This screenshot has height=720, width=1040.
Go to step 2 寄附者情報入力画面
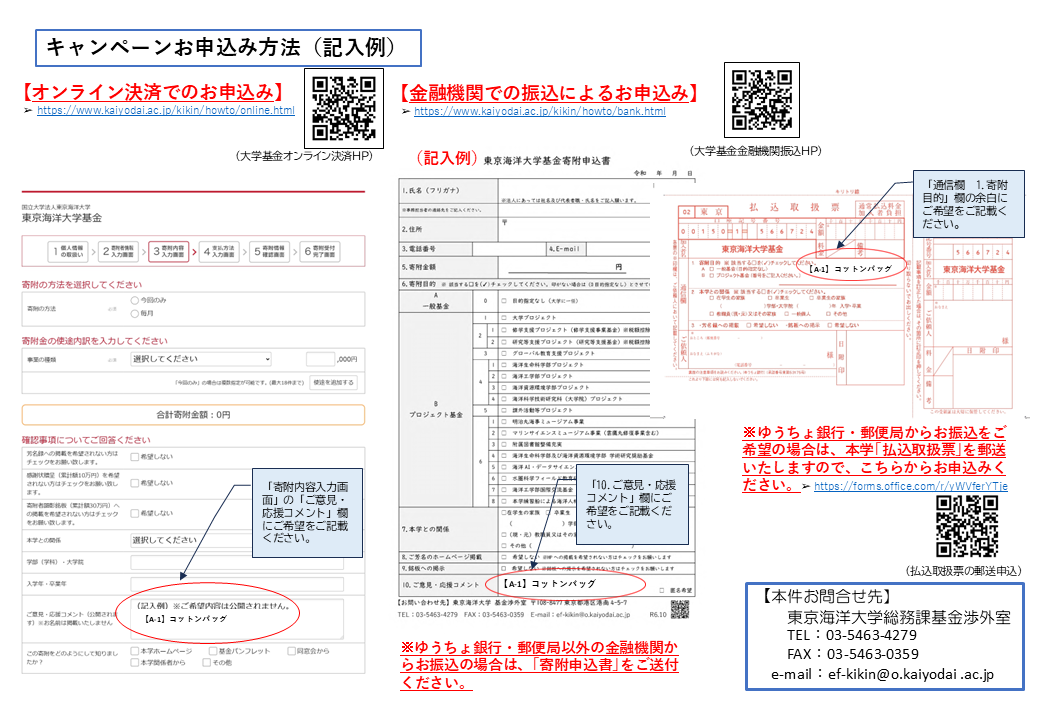[118, 252]
